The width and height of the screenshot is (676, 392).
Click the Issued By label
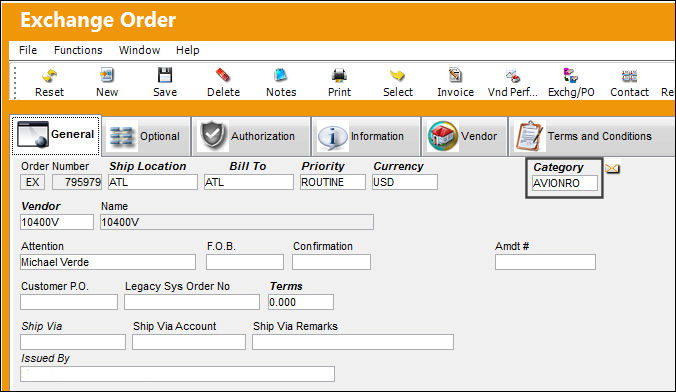45,358
